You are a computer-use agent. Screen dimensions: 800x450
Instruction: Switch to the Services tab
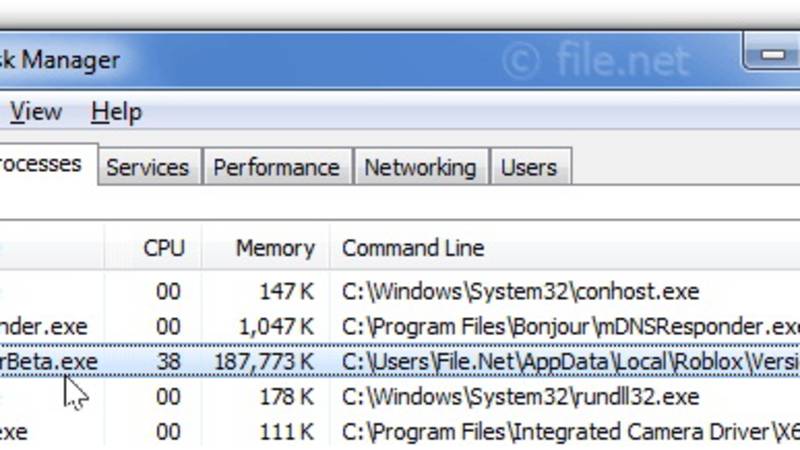[x=147, y=167]
